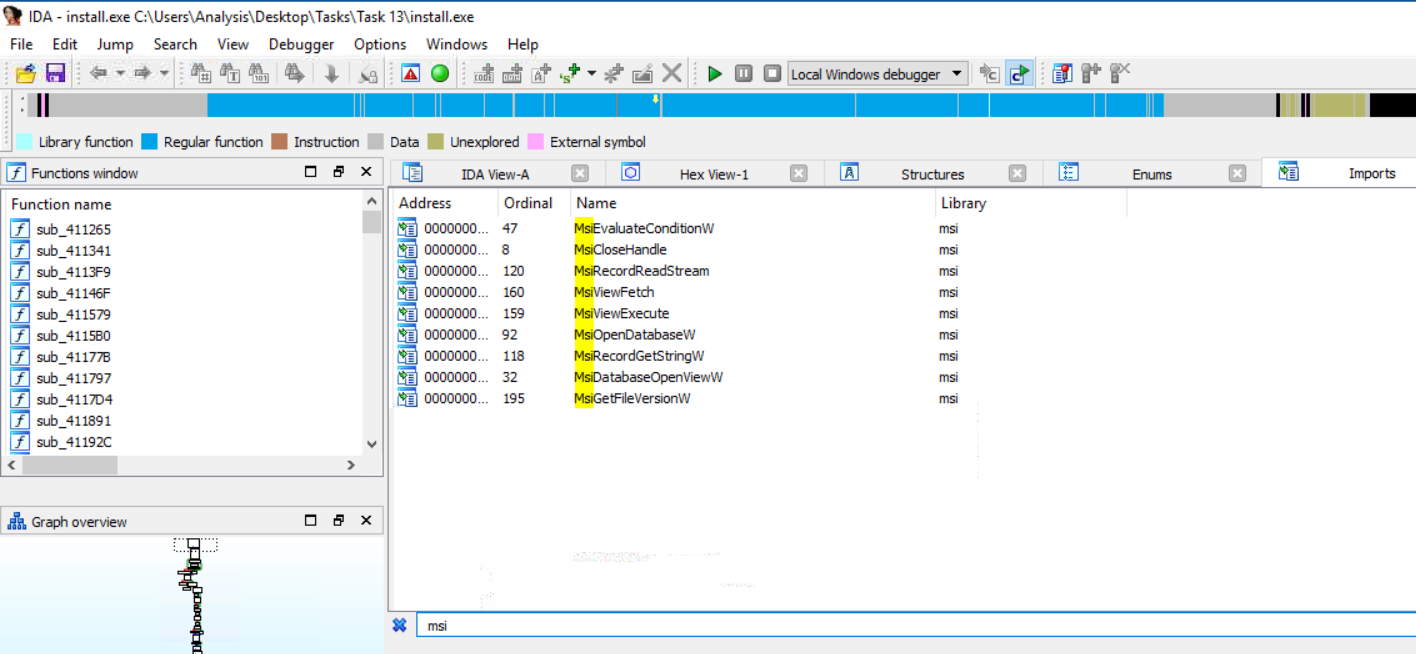Image resolution: width=1416 pixels, height=654 pixels.
Task: Open the Local Windows debugger dropdown
Action: (957, 73)
